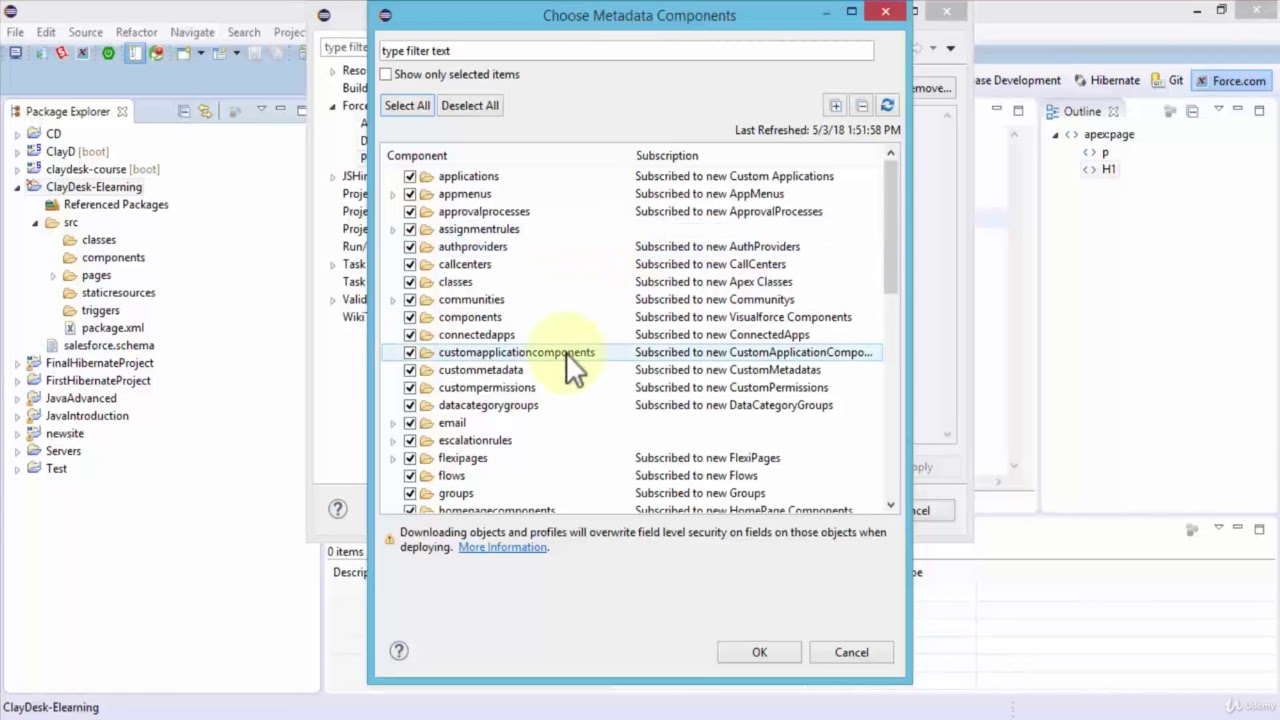
Task: Click the console monitor icon in Eclipse toolbar
Action: [x=16, y=53]
